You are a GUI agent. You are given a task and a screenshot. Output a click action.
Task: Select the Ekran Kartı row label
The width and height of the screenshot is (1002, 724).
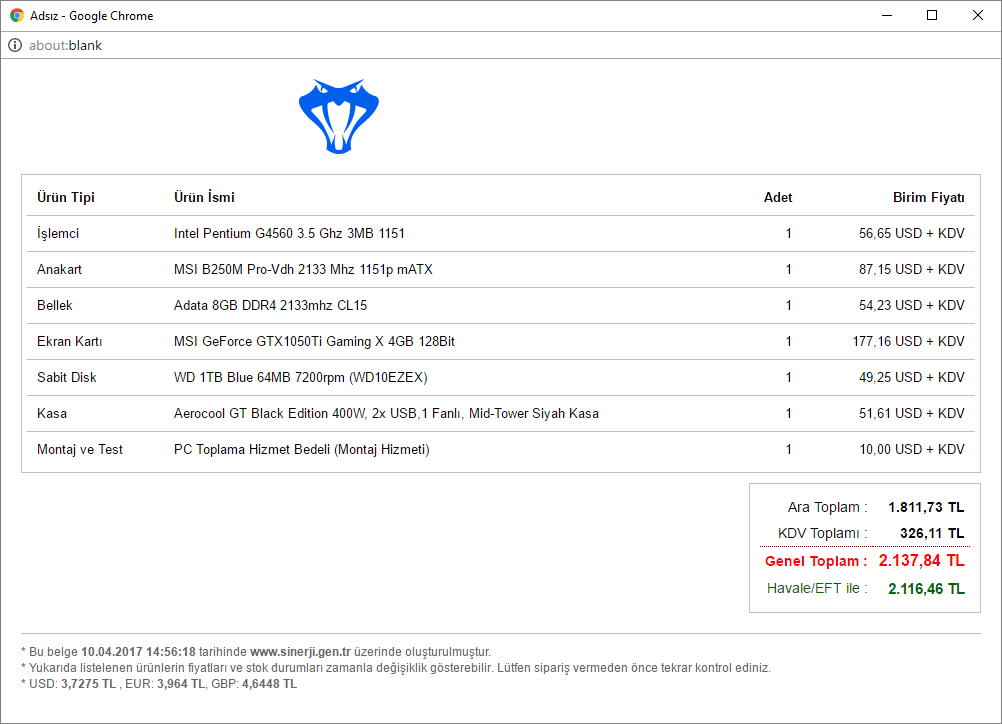pos(70,341)
